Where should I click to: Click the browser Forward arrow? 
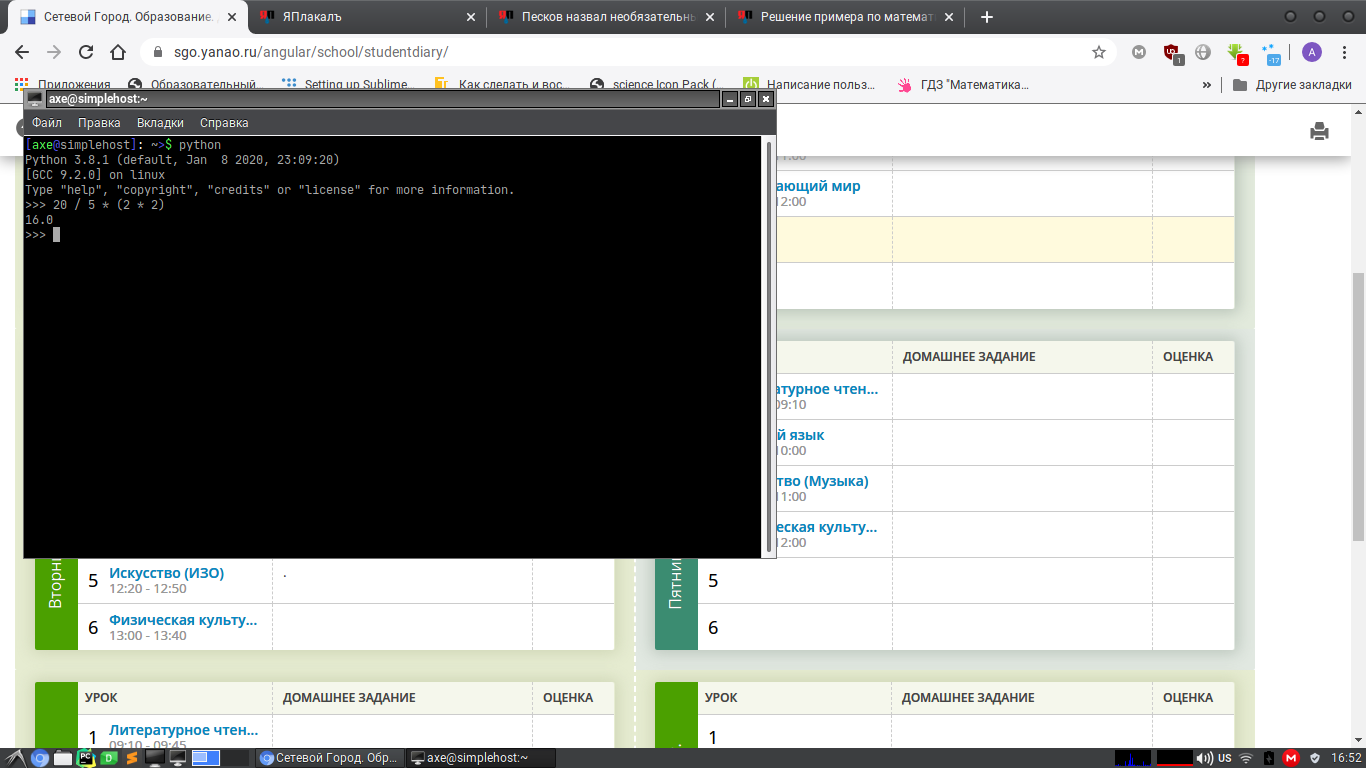pos(54,52)
